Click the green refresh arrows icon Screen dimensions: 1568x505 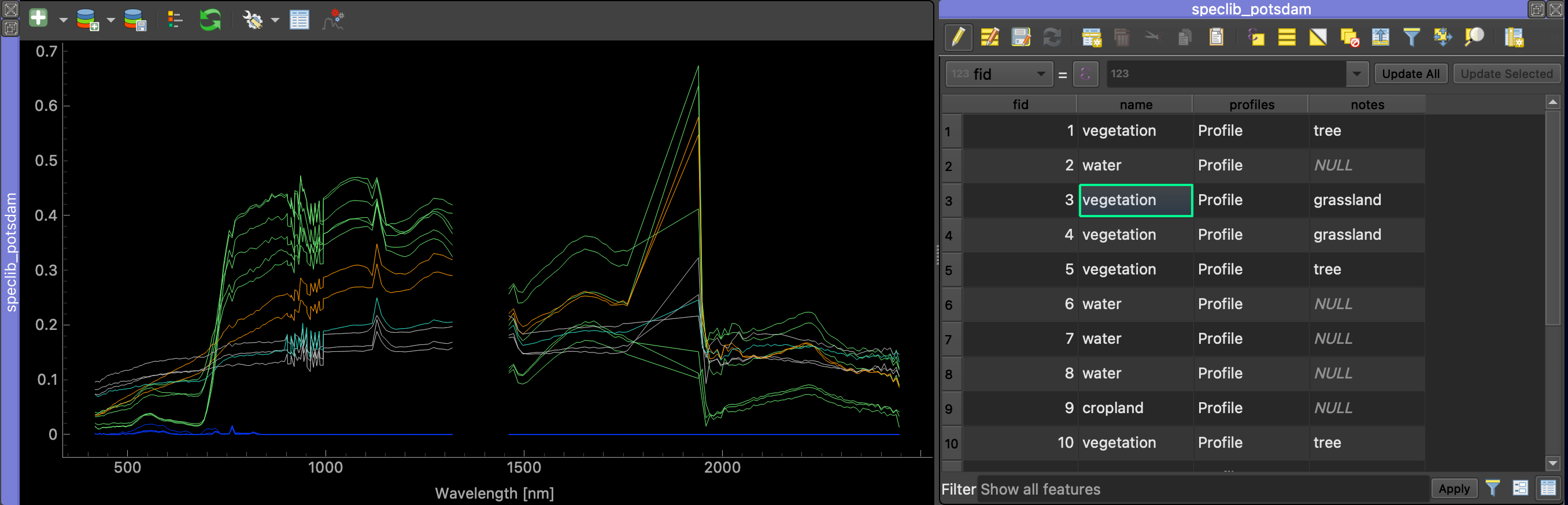click(x=210, y=20)
